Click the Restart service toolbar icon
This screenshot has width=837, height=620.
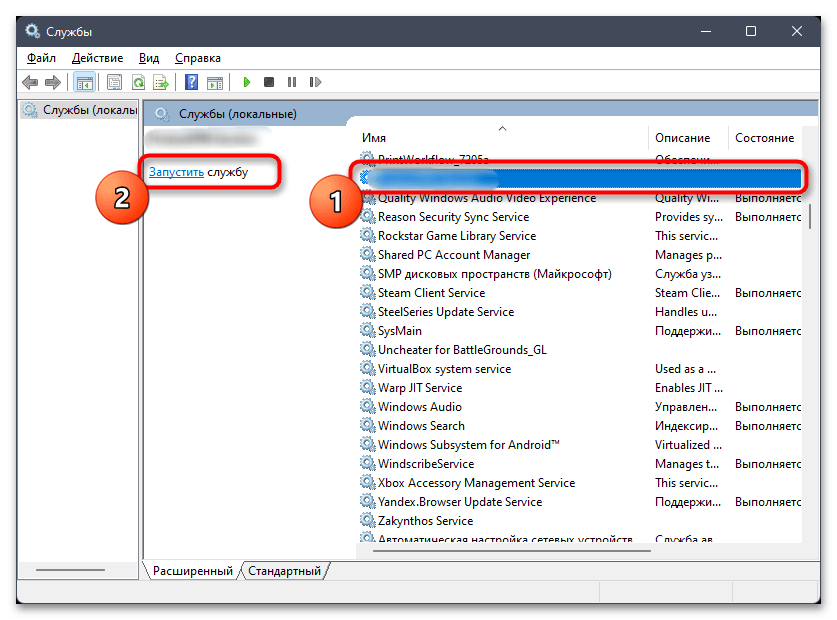(x=315, y=82)
